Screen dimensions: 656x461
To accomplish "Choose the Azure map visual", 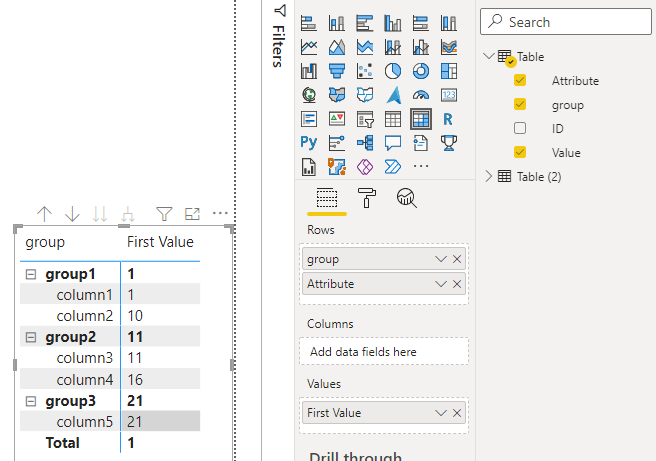I will point(393,95).
